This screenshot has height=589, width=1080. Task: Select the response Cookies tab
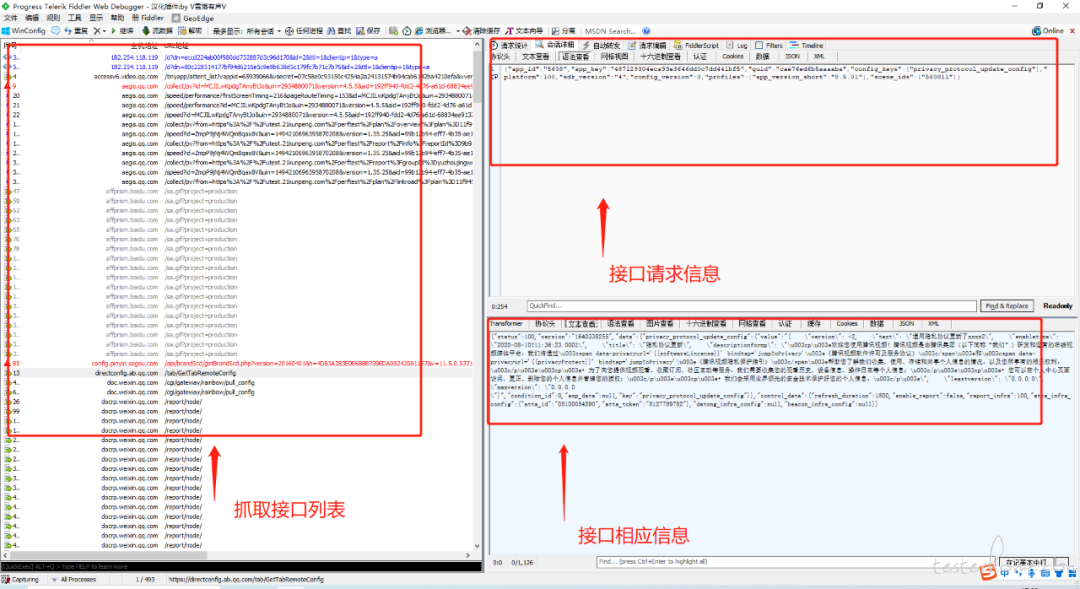pyautogui.click(x=847, y=324)
